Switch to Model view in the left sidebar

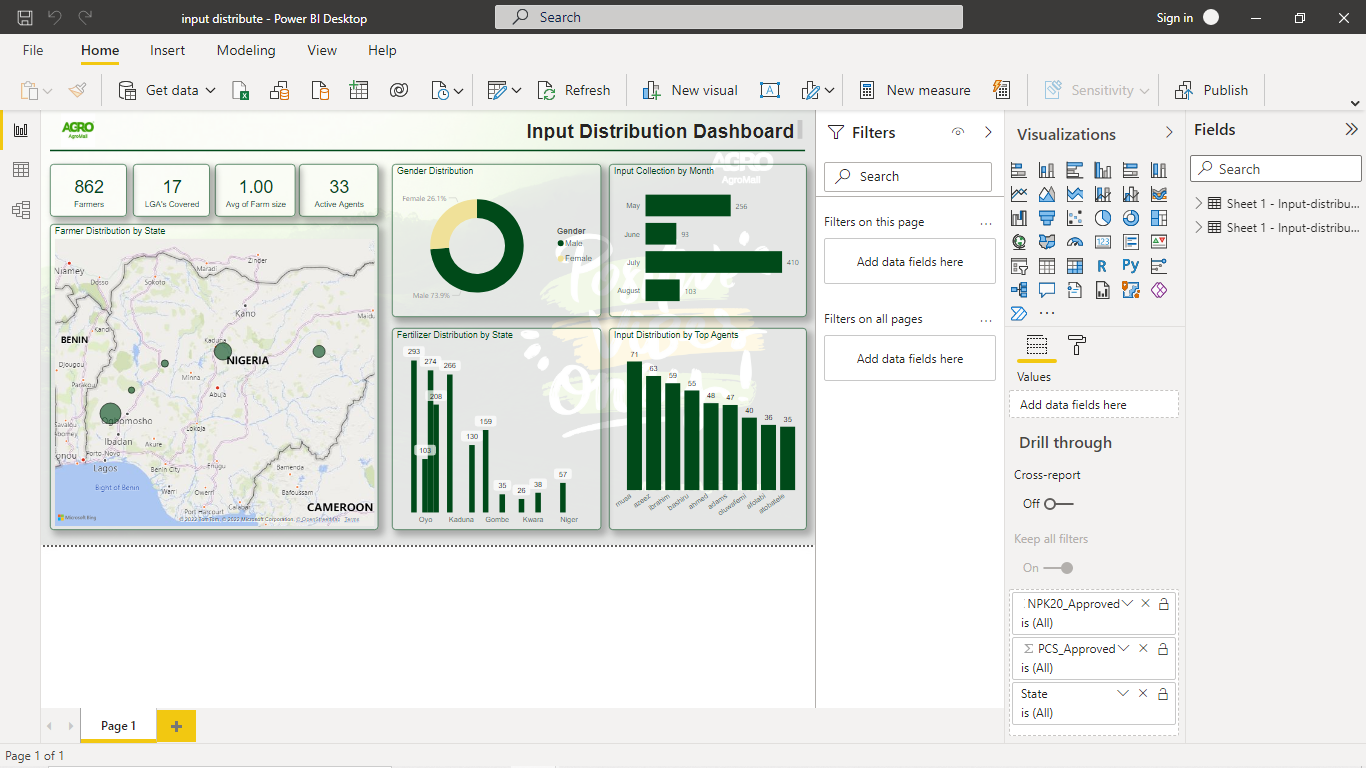(x=20, y=210)
